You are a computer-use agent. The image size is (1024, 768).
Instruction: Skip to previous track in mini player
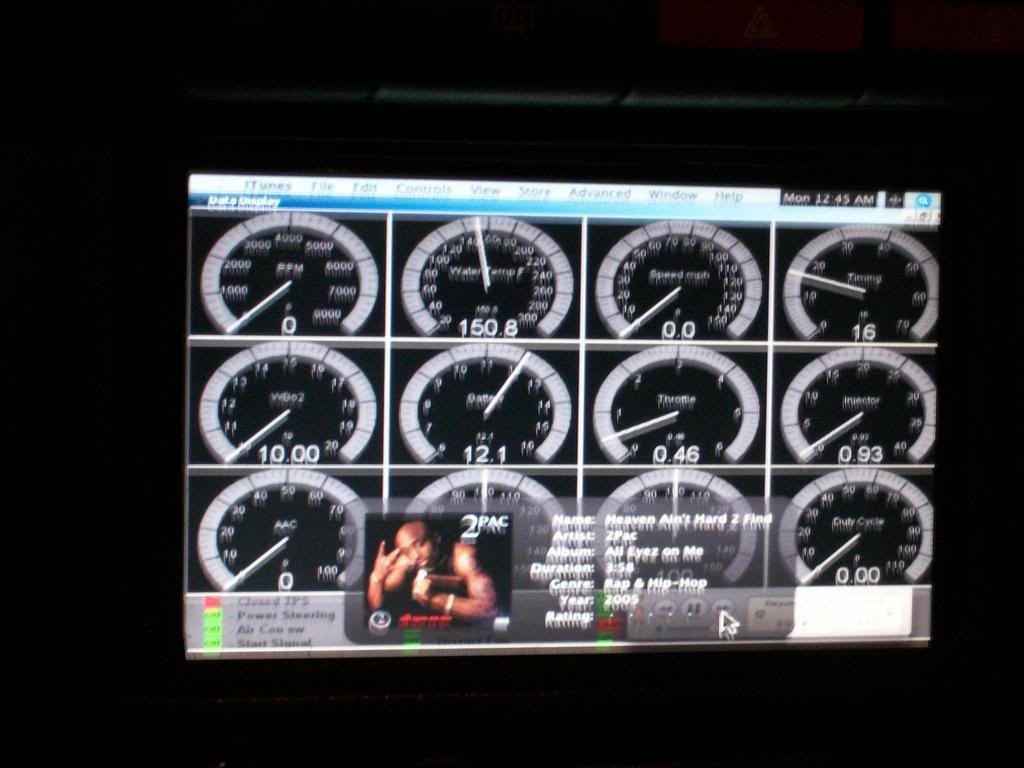point(665,609)
